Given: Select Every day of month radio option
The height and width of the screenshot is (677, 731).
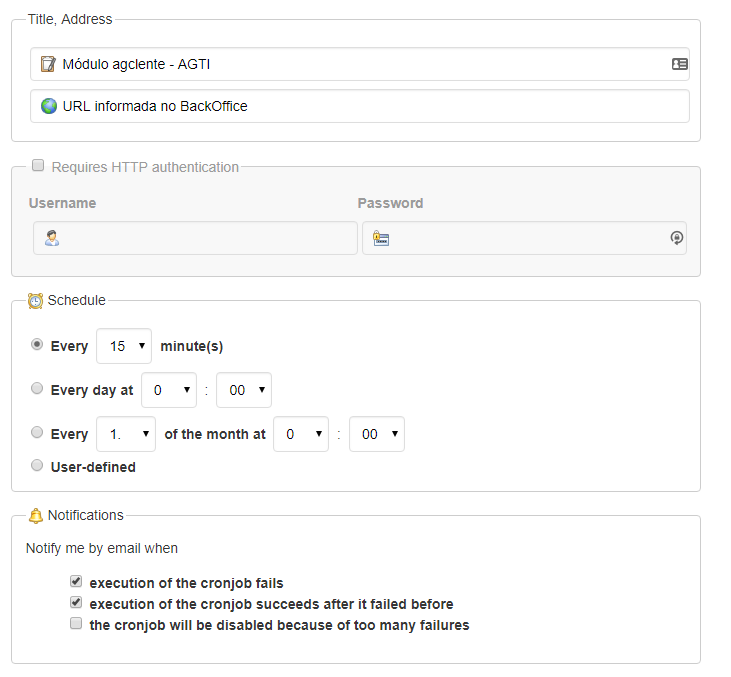Looking at the screenshot, I should [x=37, y=432].
